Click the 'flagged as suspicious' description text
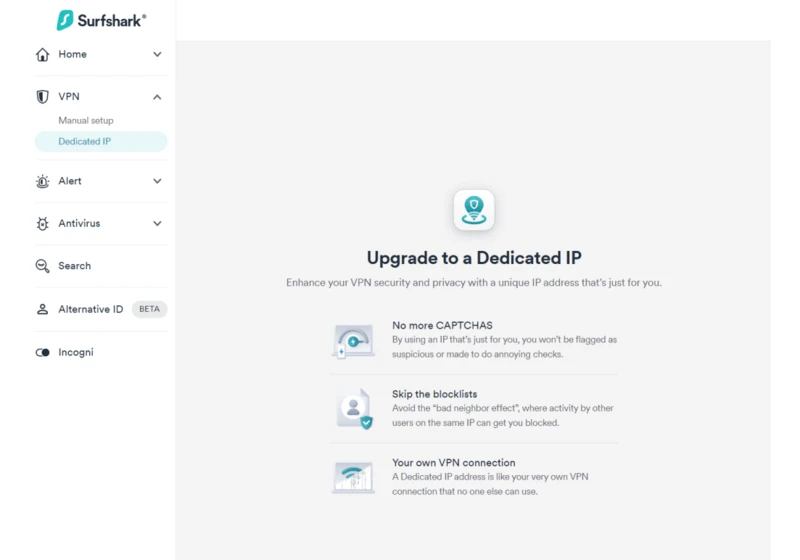This screenshot has height=560, width=800. pyautogui.click(x=504, y=347)
